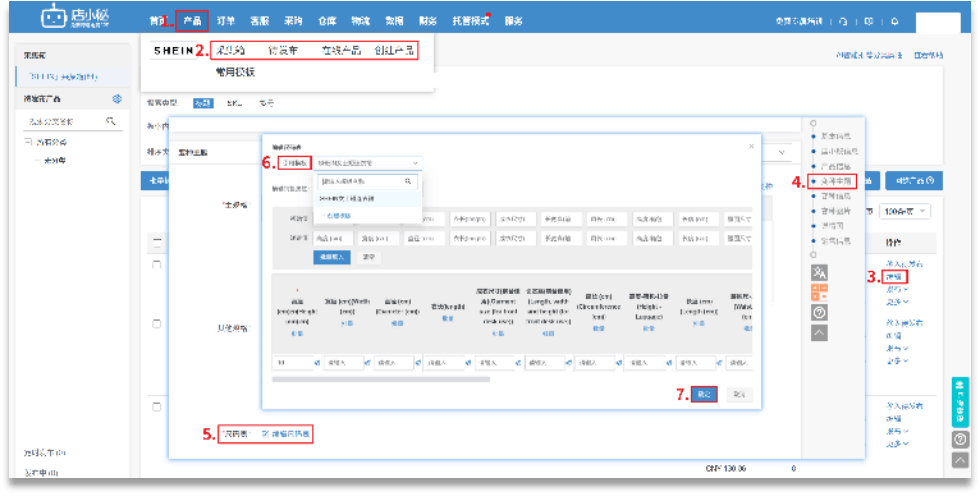980x496 pixels.
Task: Click the translate icon in side panel
Action: [x=819, y=273]
